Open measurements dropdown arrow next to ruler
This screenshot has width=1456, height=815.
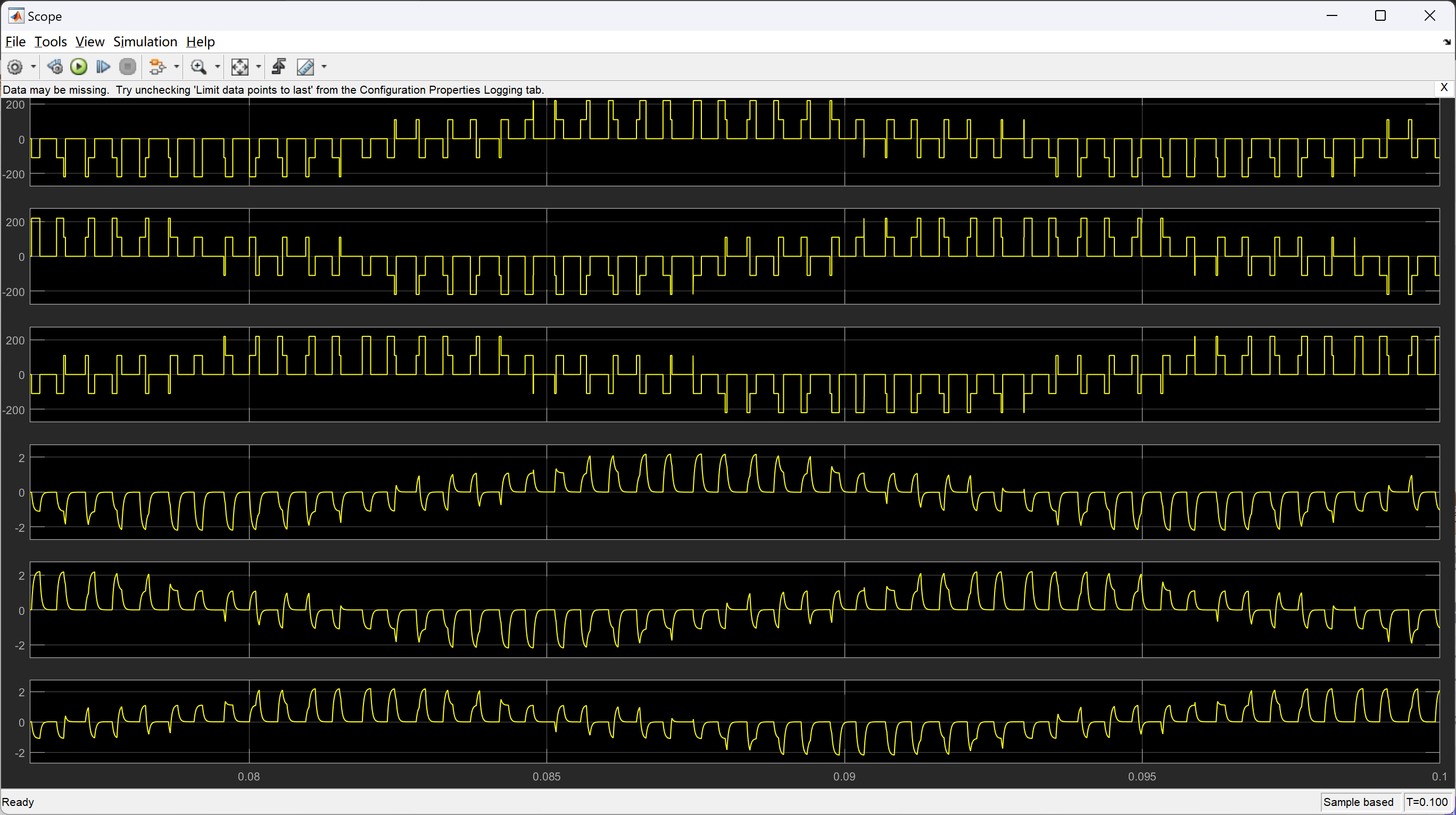point(324,67)
